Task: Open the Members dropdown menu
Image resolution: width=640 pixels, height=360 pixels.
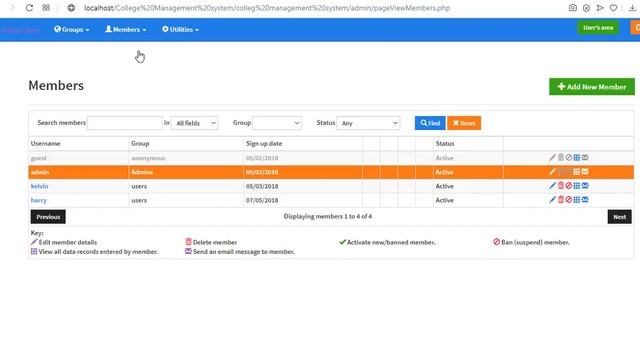Action: tap(126, 29)
